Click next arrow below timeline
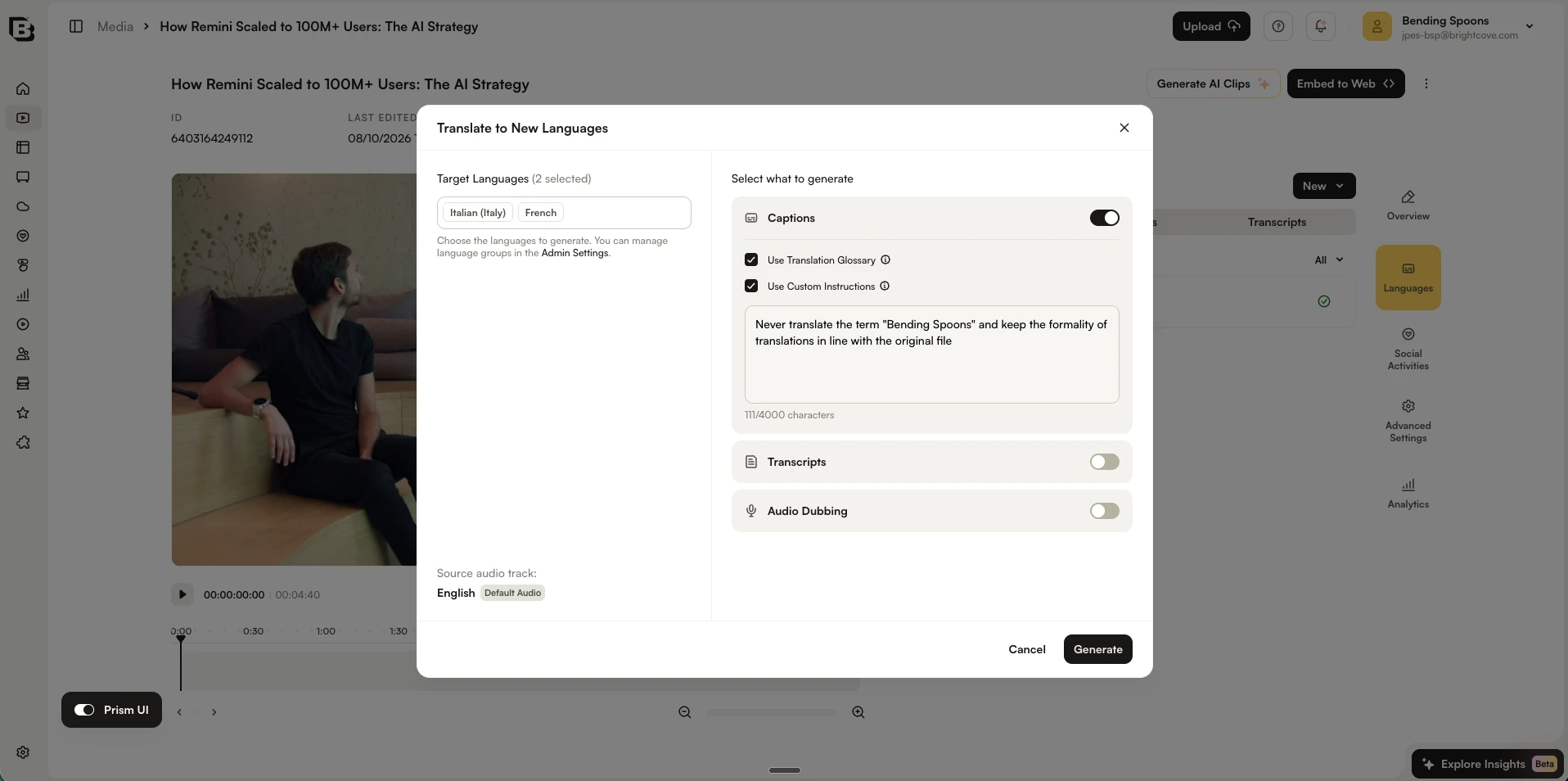The image size is (1568, 781). (214, 712)
